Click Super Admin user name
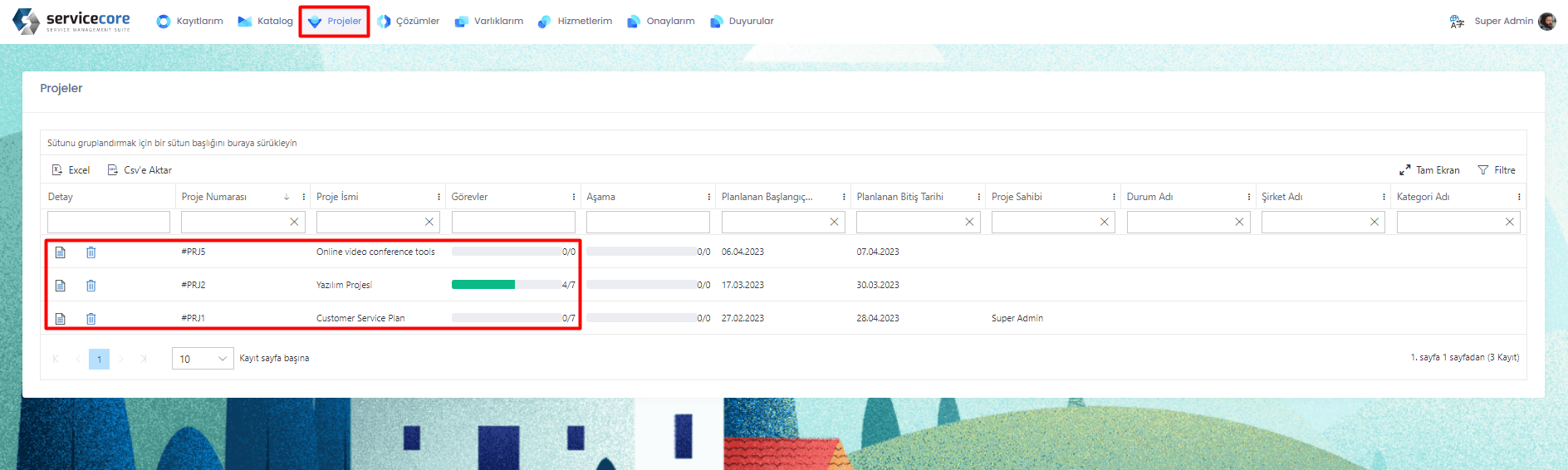 coord(1503,22)
